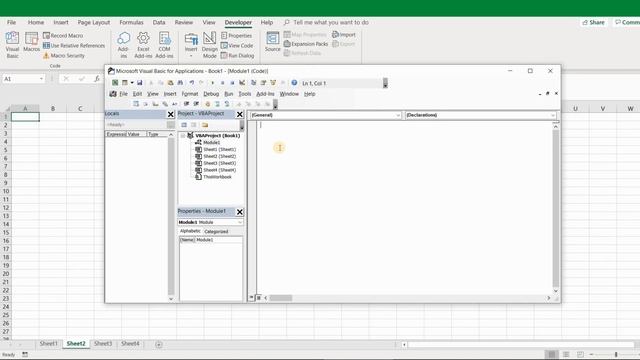Close the Project Explorer panel
Screen dimensions: 640x360
click(240, 114)
